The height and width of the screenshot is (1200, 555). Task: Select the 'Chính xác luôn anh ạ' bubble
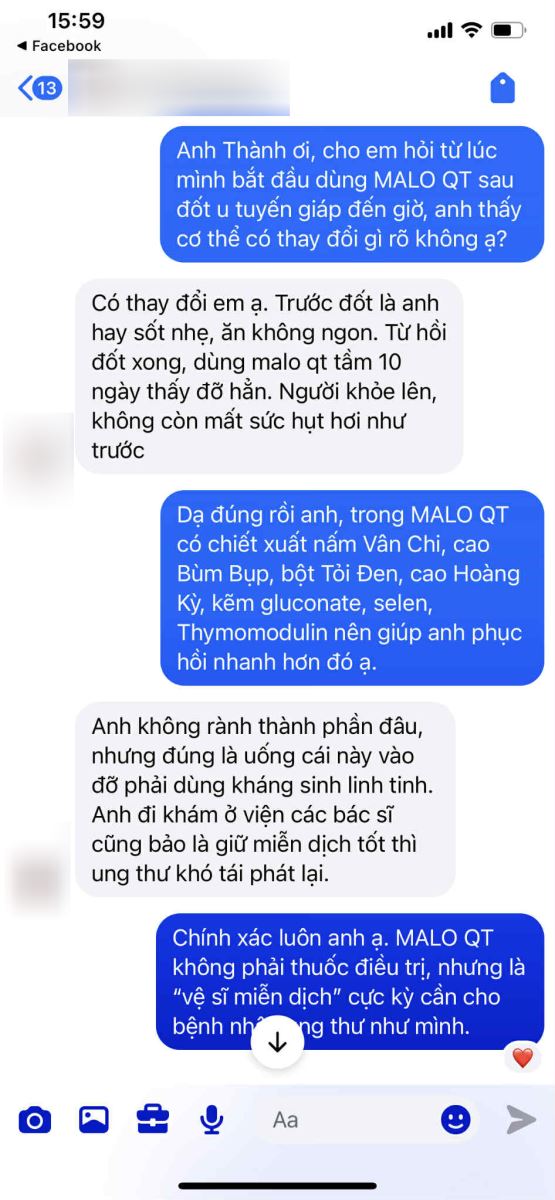pyautogui.click(x=351, y=980)
